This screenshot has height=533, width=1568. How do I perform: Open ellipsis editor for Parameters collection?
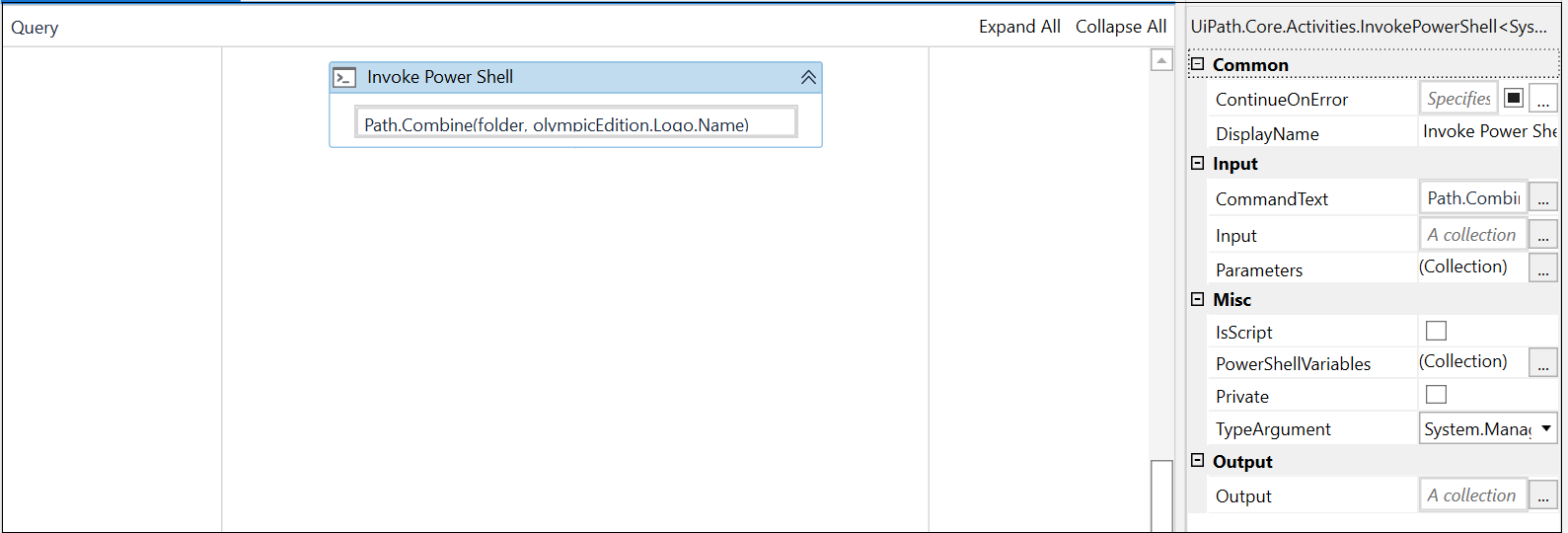coord(1543,268)
